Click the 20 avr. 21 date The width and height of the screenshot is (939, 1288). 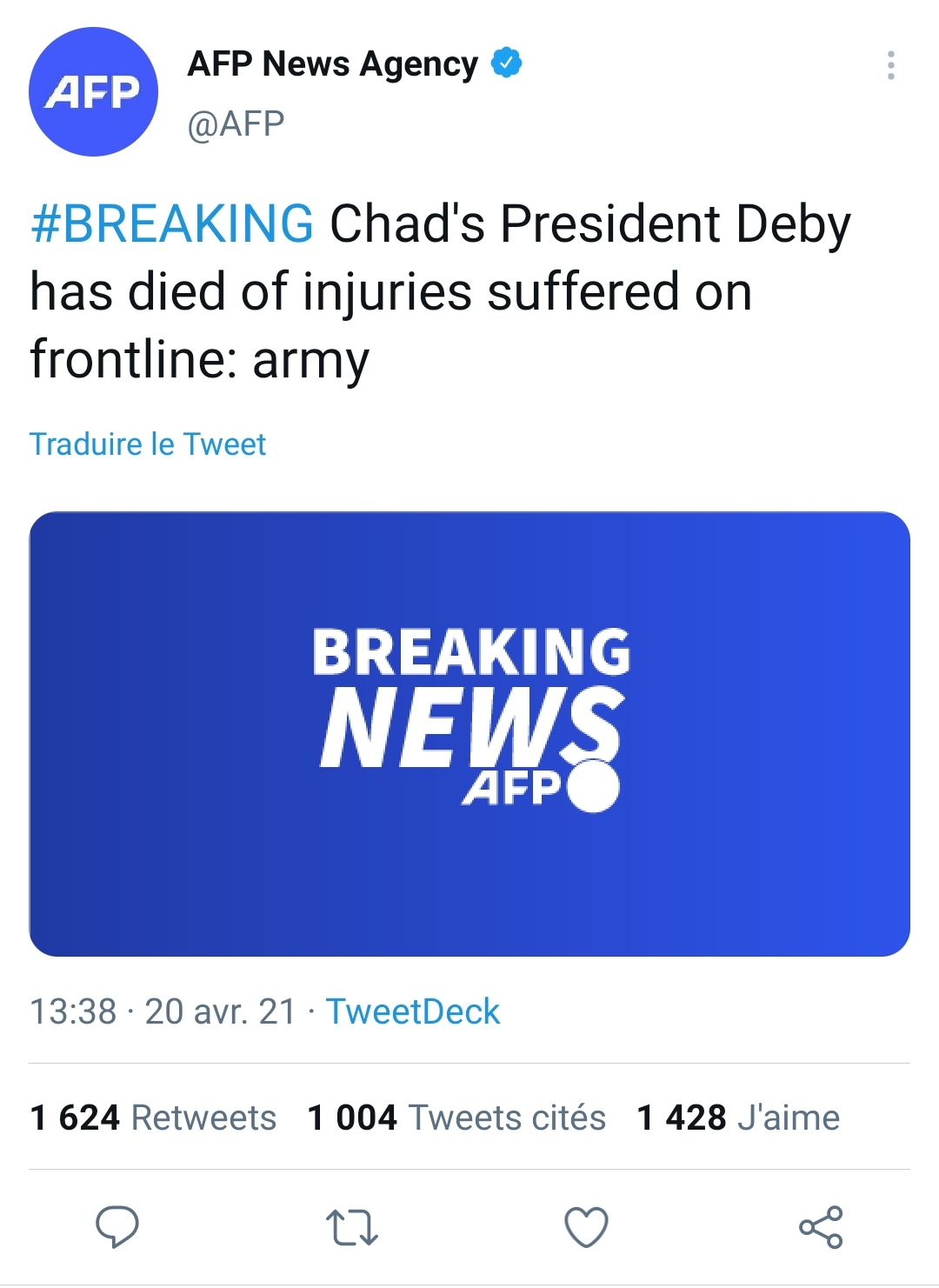point(220,1011)
